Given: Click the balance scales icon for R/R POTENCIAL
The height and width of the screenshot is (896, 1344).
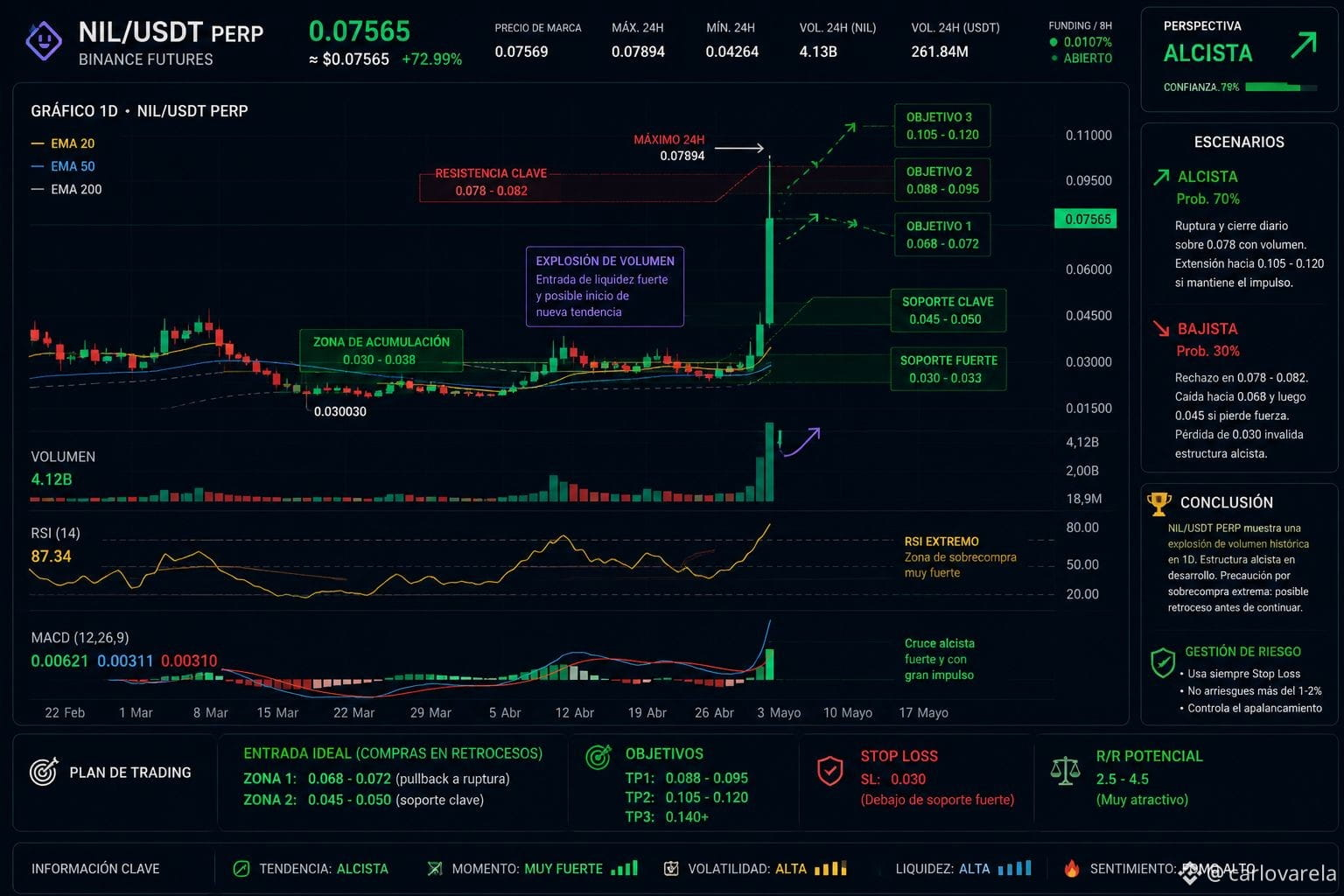Looking at the screenshot, I should click(1065, 770).
